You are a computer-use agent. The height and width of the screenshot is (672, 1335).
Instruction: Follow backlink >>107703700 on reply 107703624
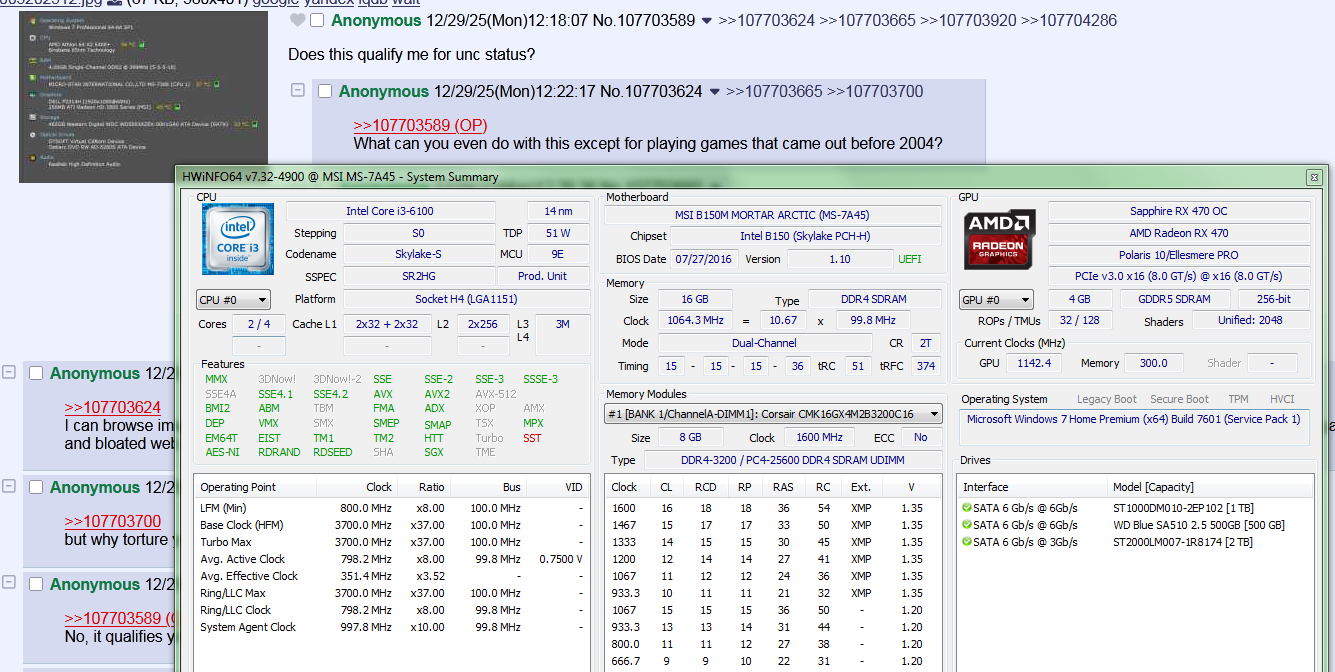coord(875,91)
